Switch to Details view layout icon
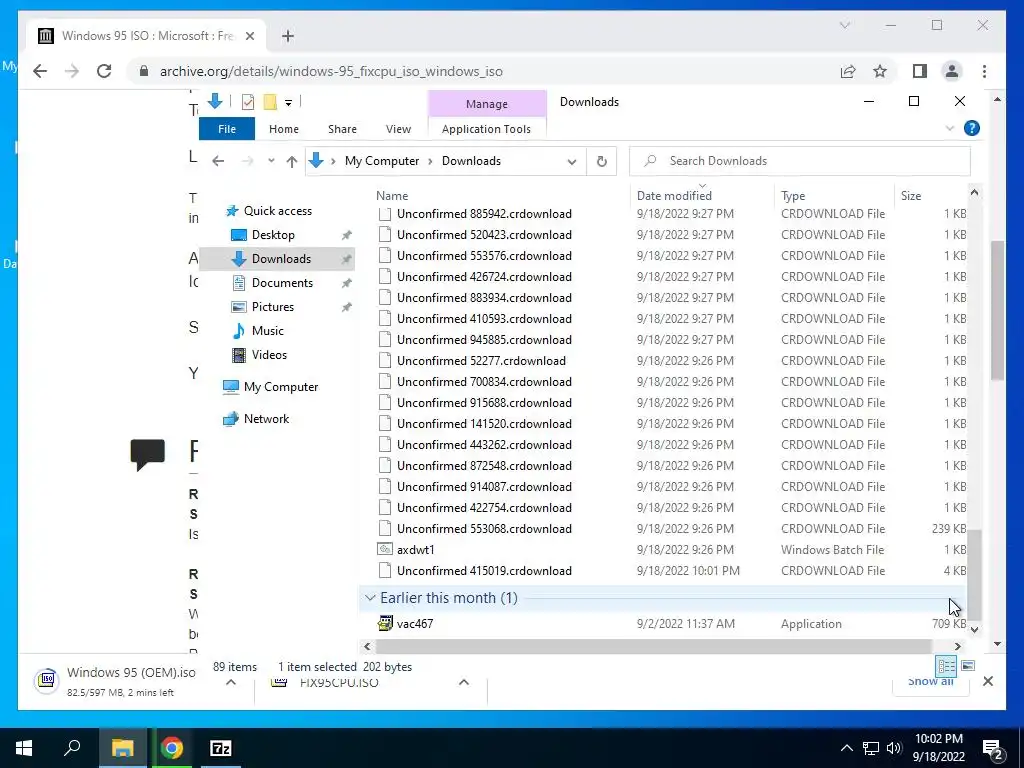The width and height of the screenshot is (1024, 768). pos(946,666)
